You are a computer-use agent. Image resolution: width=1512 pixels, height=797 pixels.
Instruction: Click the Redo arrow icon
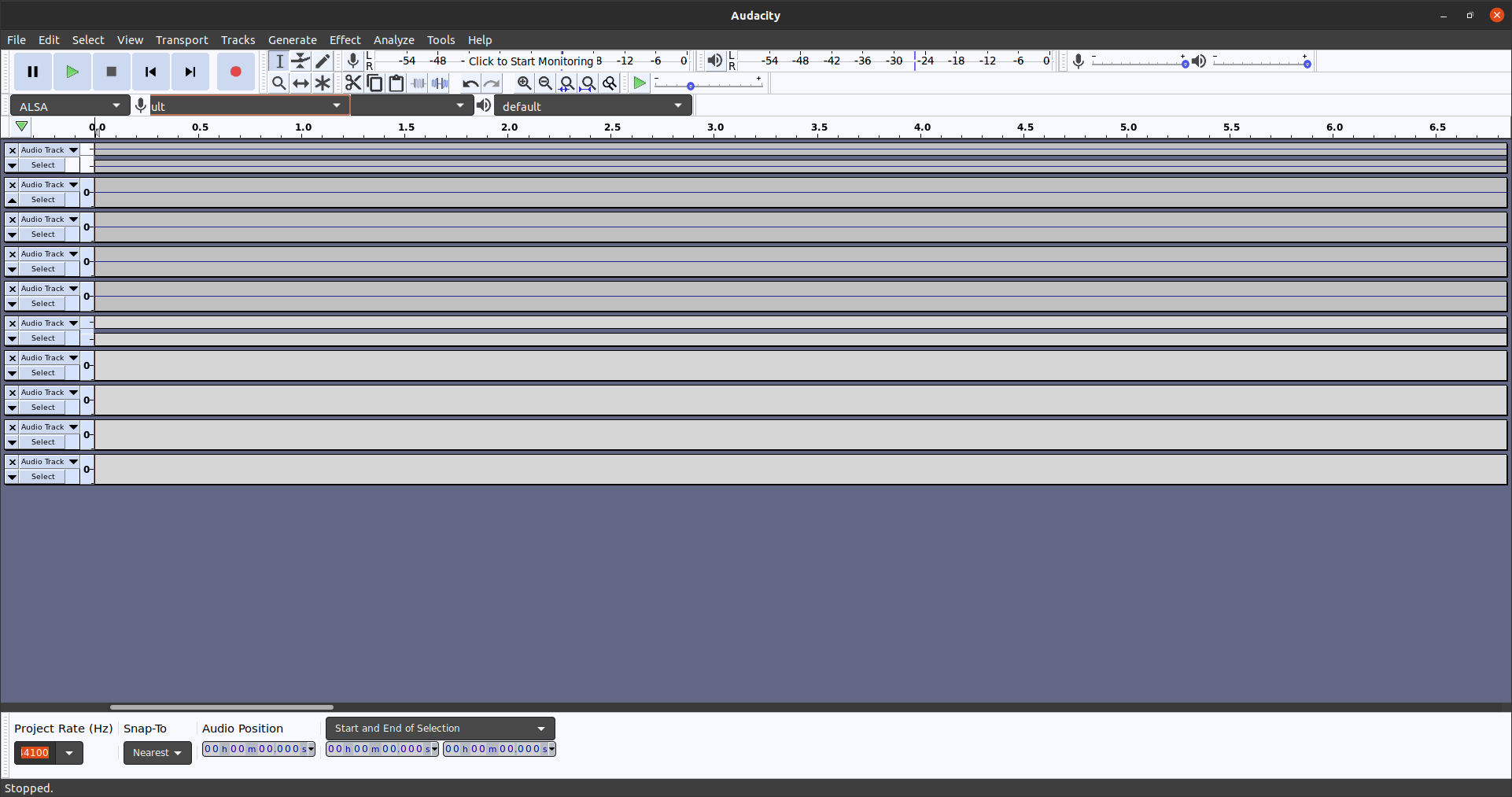point(492,83)
